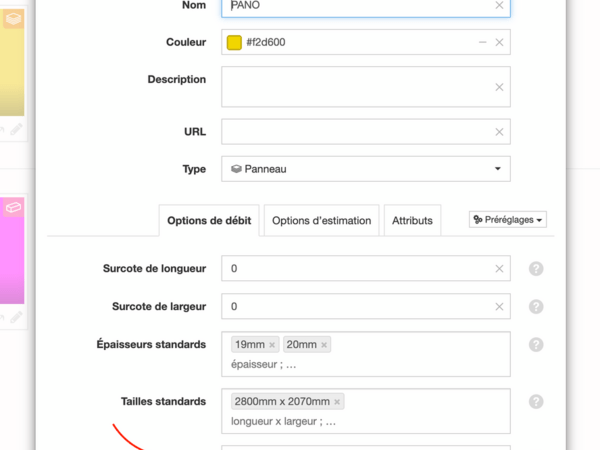Viewport: 600px width, 450px height.
Task: Remove the 20mm thickness tag
Action: coord(324,345)
